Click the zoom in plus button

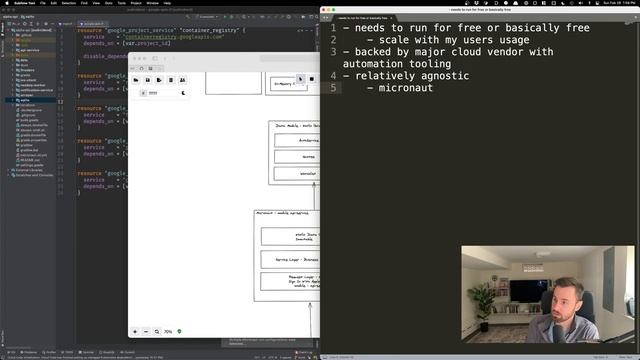(x=135, y=331)
